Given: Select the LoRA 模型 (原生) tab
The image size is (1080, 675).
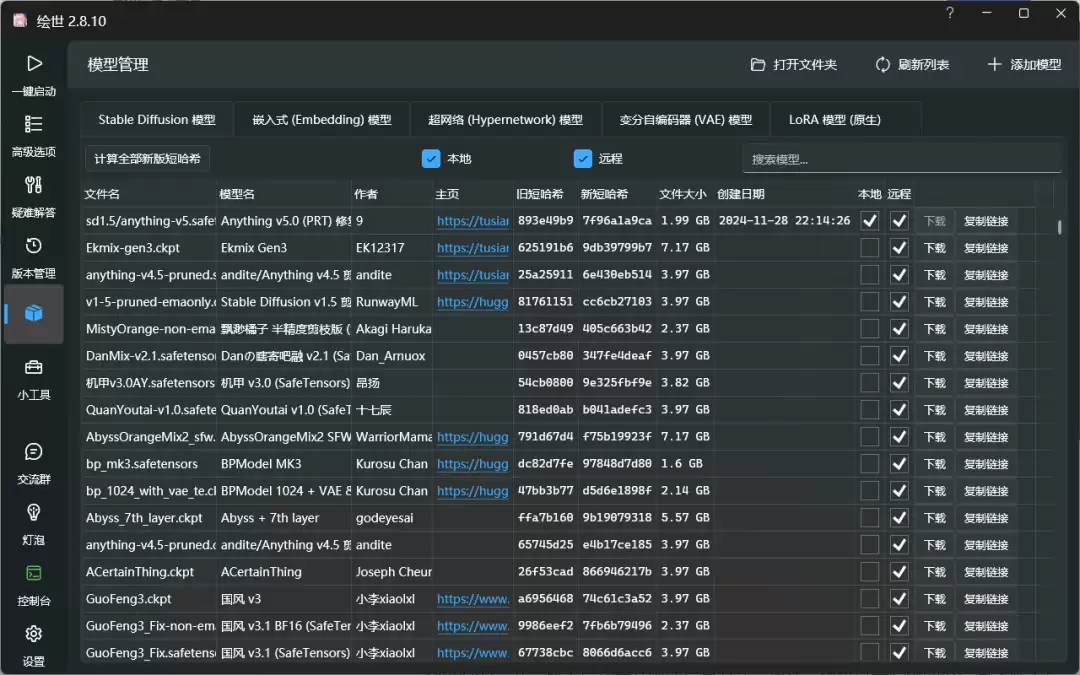Looking at the screenshot, I should point(834,120).
